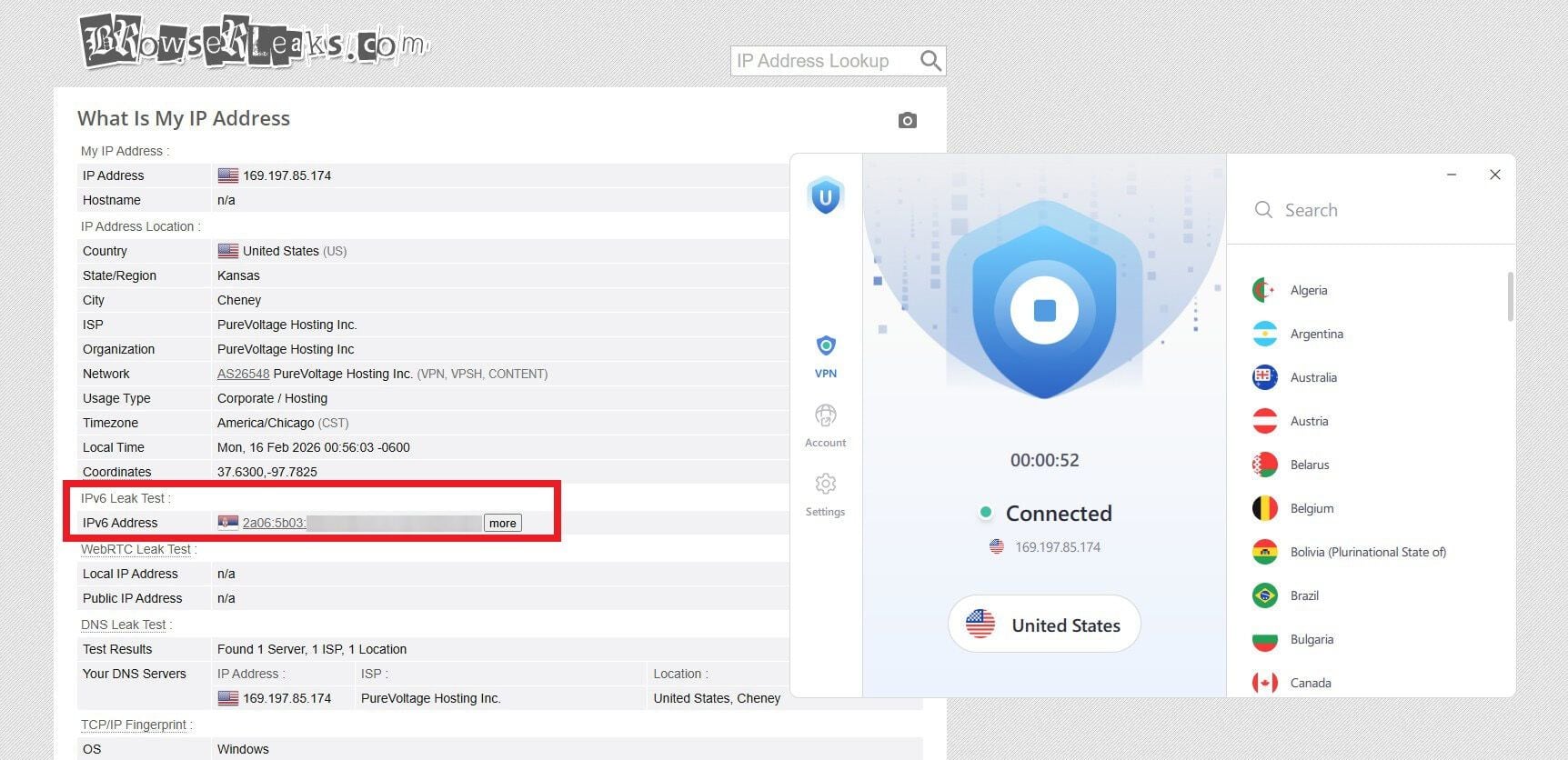
Task: Click the Algeria flag icon
Action: 1264,290
